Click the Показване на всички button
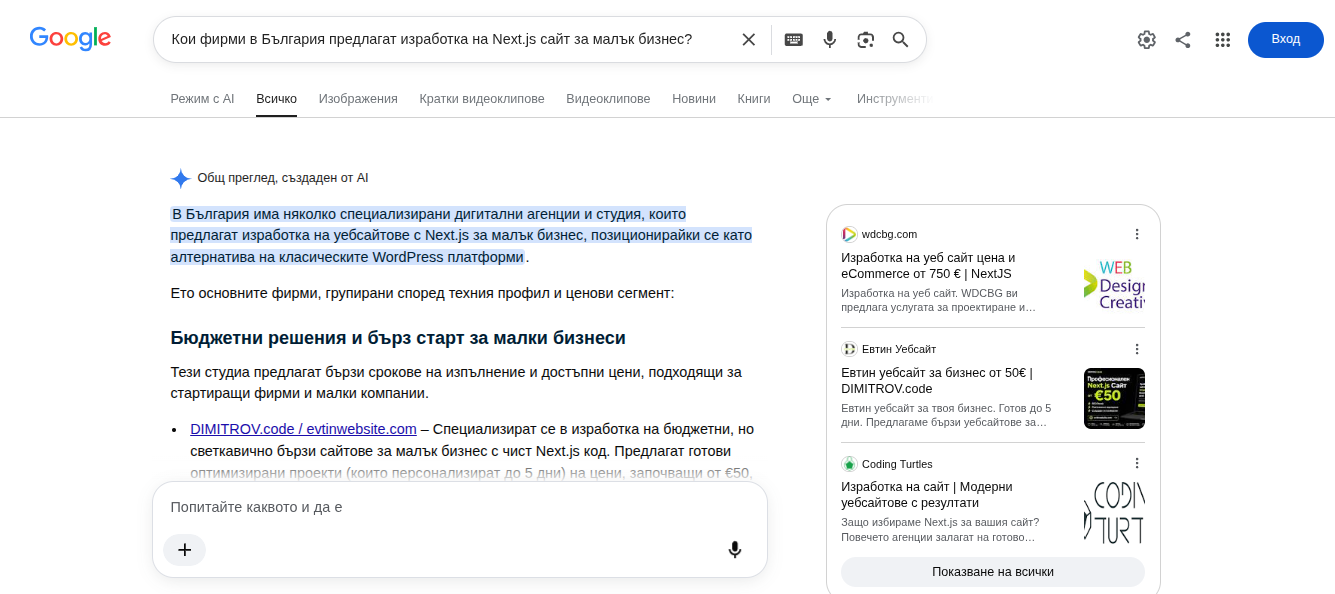Viewport: 1335px width, 594px height. 993,572
